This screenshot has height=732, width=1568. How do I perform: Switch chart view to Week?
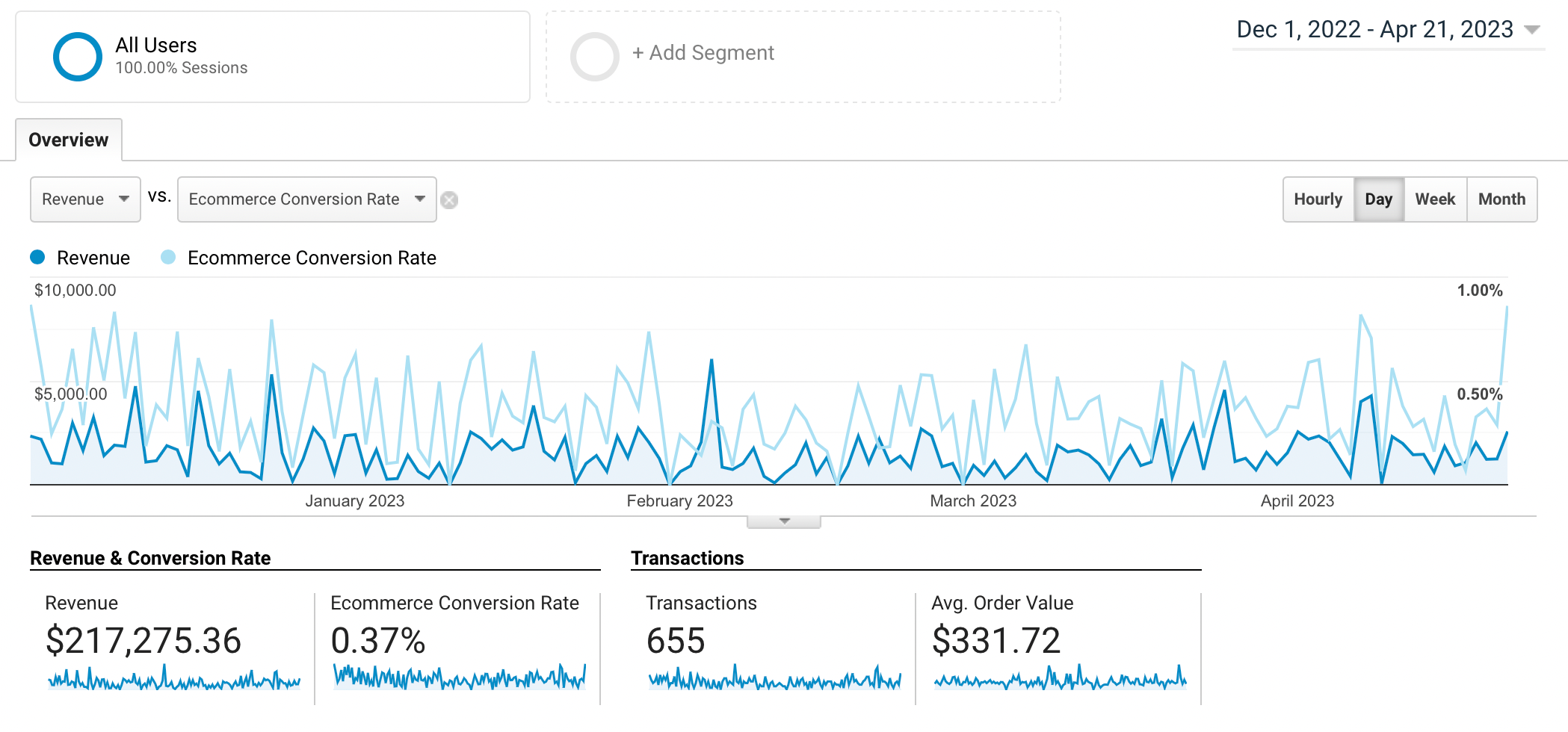point(1435,199)
